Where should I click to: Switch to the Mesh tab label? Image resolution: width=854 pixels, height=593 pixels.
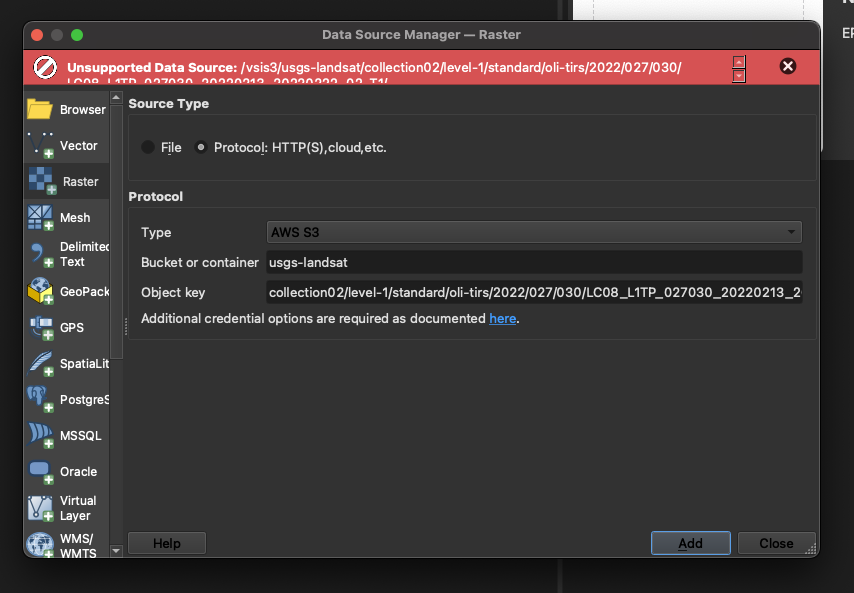75,217
